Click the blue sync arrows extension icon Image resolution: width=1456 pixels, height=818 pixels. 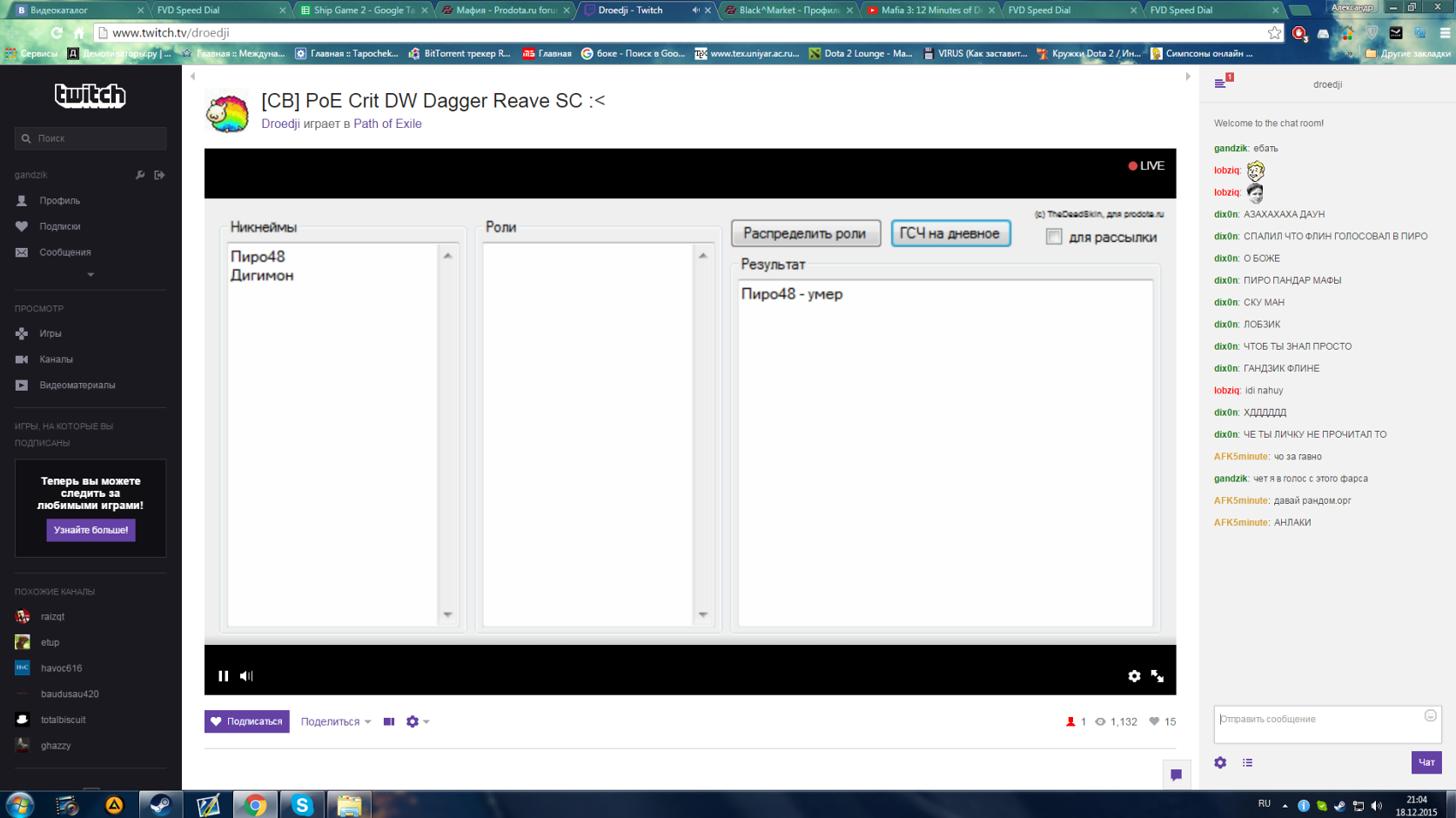tap(1420, 33)
